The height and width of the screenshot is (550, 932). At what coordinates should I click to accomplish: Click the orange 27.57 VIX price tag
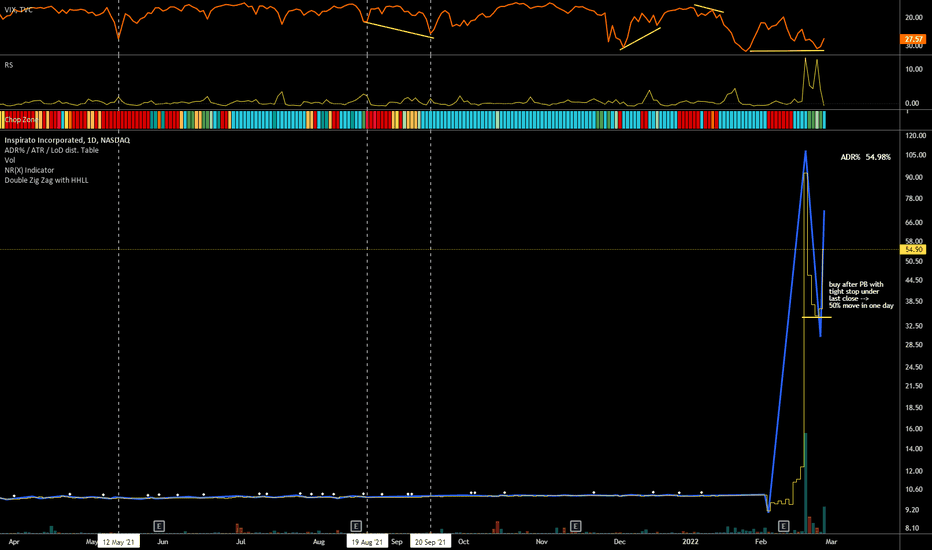tap(913, 39)
